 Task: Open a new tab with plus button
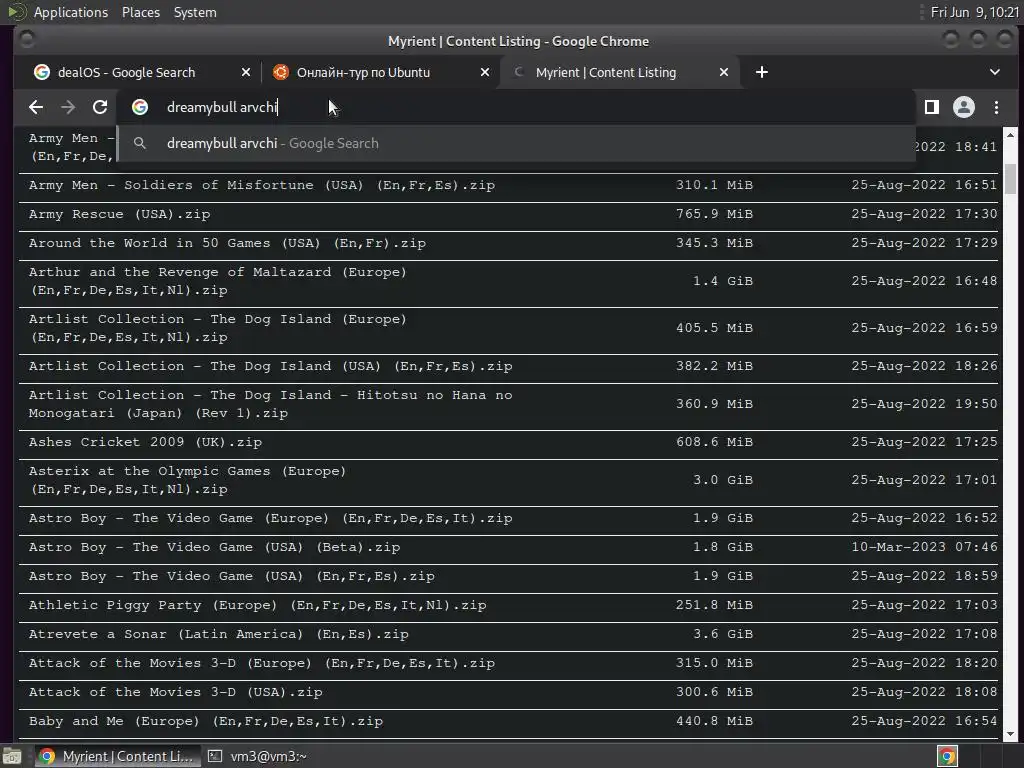pyautogui.click(x=761, y=72)
